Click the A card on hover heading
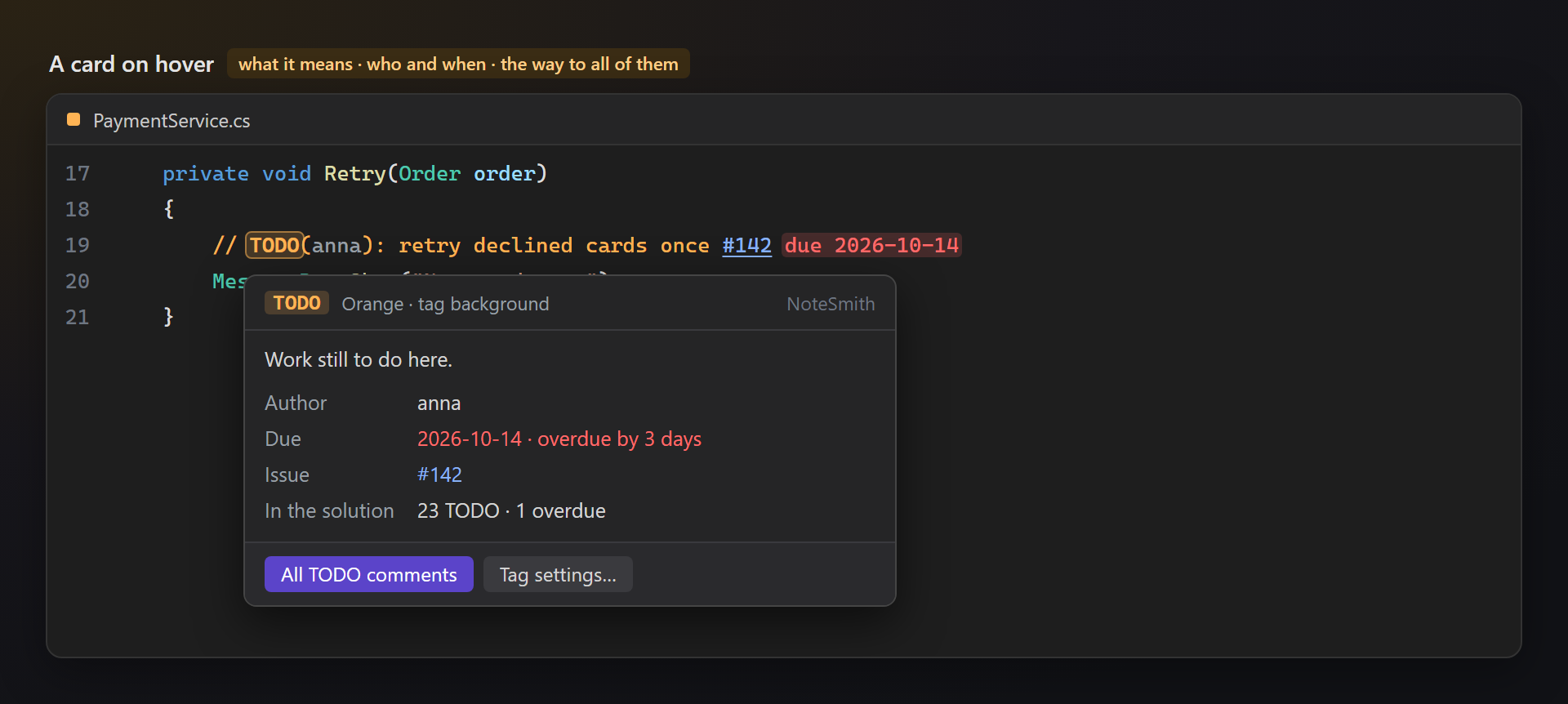The image size is (1568, 704). [x=131, y=64]
